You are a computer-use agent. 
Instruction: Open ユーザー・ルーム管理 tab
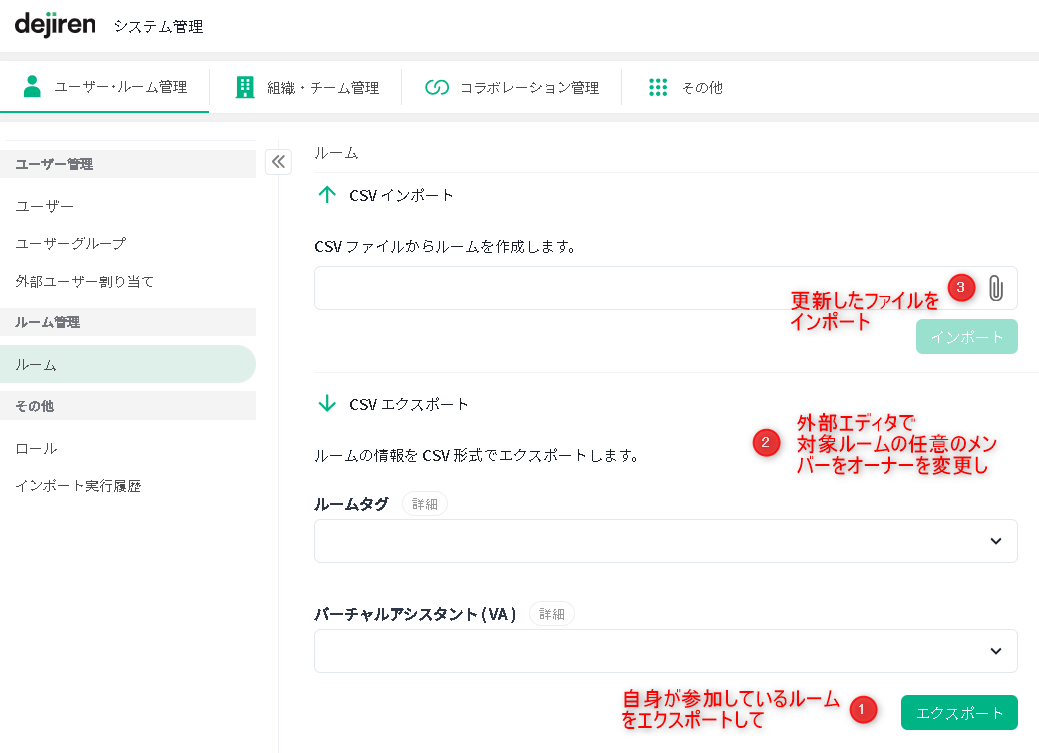click(x=105, y=88)
